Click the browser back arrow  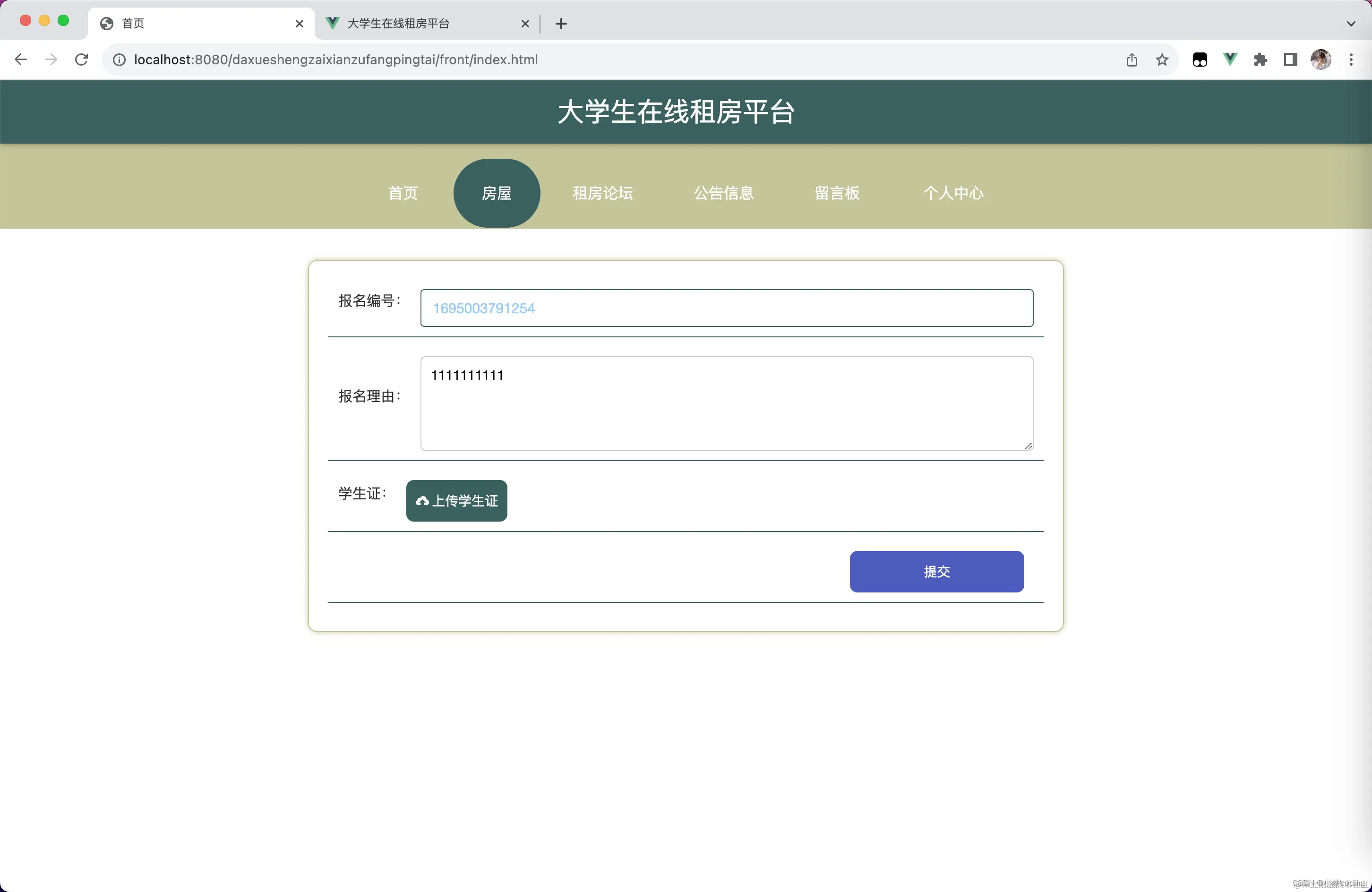point(21,60)
